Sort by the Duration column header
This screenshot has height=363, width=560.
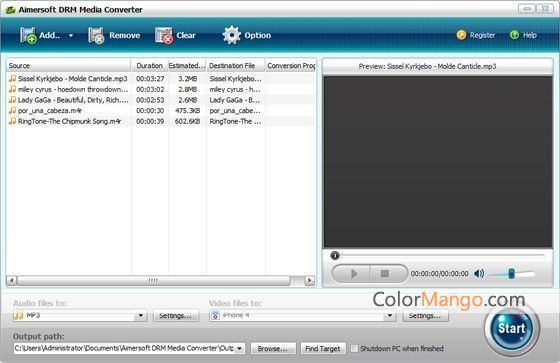point(150,65)
